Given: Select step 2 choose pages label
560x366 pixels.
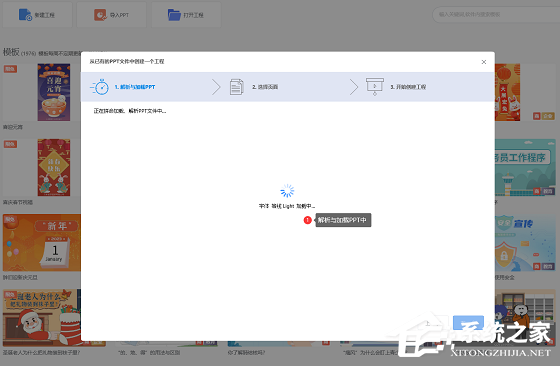Looking at the screenshot, I should (265, 87).
